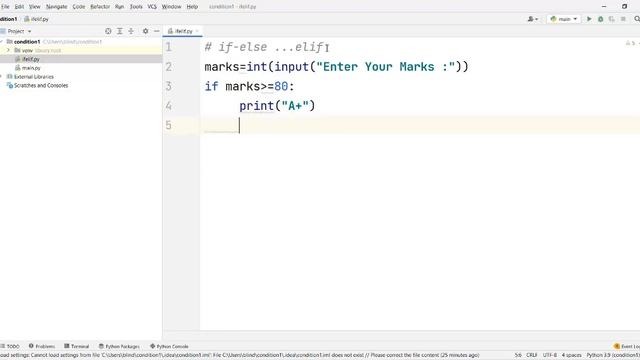Image resolution: width=640 pixels, height=360 pixels.
Task: Click the number 80 on line 3
Action: pos(281,86)
